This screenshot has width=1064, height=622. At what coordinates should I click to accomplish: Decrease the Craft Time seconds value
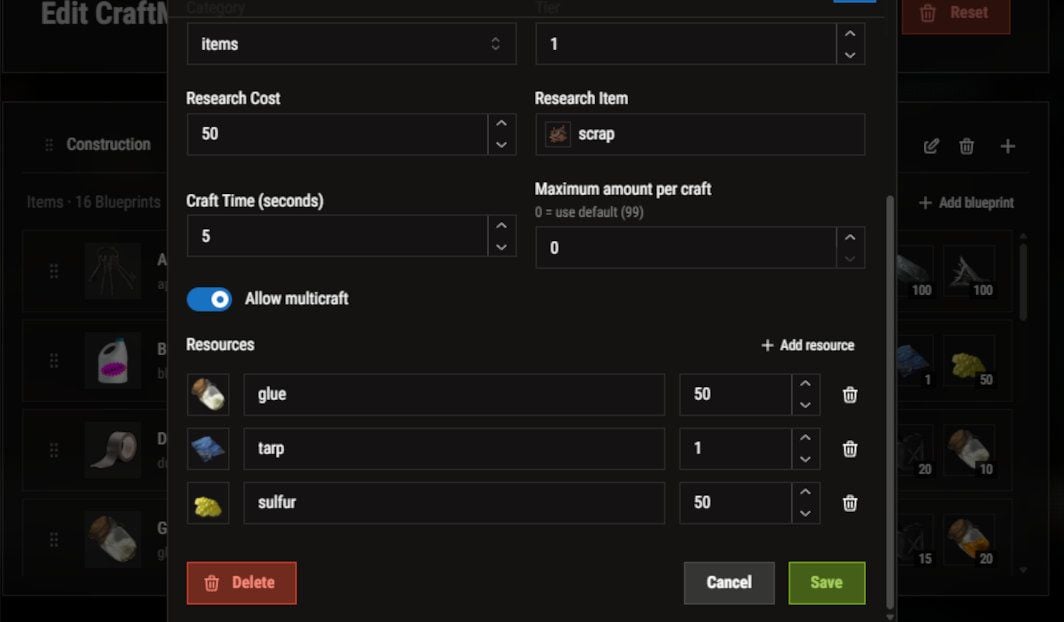pyautogui.click(x=501, y=247)
